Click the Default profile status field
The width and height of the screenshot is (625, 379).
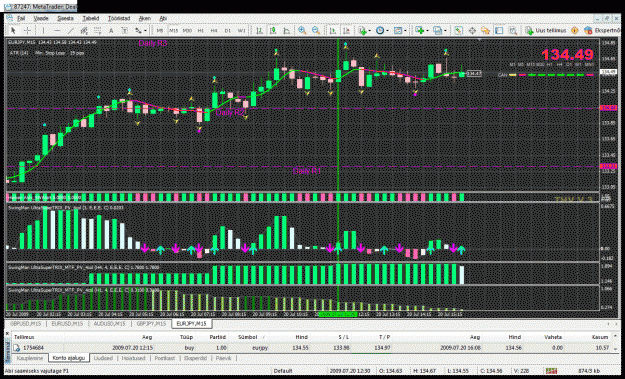tap(283, 371)
